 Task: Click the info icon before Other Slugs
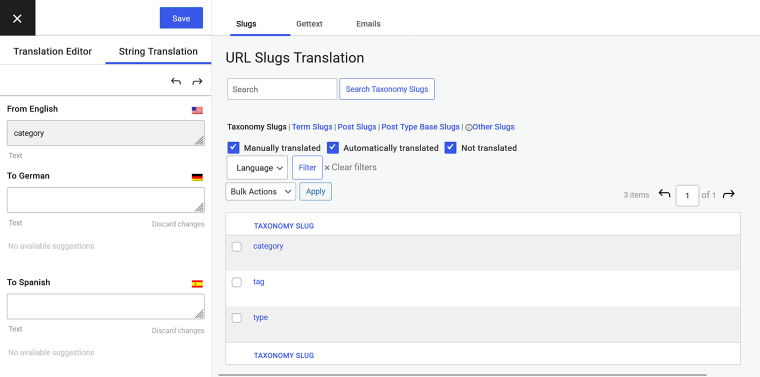point(469,127)
